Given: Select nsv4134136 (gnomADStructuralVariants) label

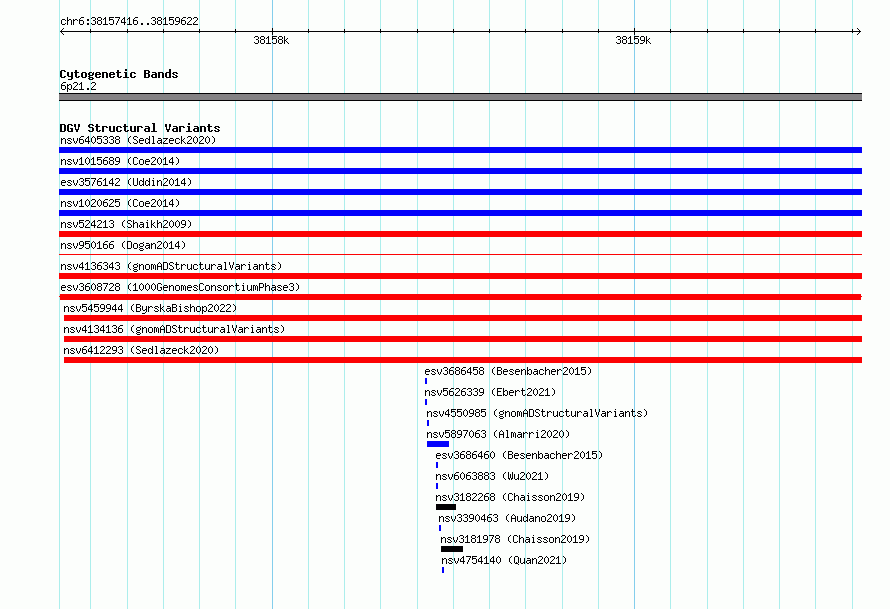Looking at the screenshot, I should [x=174, y=329].
